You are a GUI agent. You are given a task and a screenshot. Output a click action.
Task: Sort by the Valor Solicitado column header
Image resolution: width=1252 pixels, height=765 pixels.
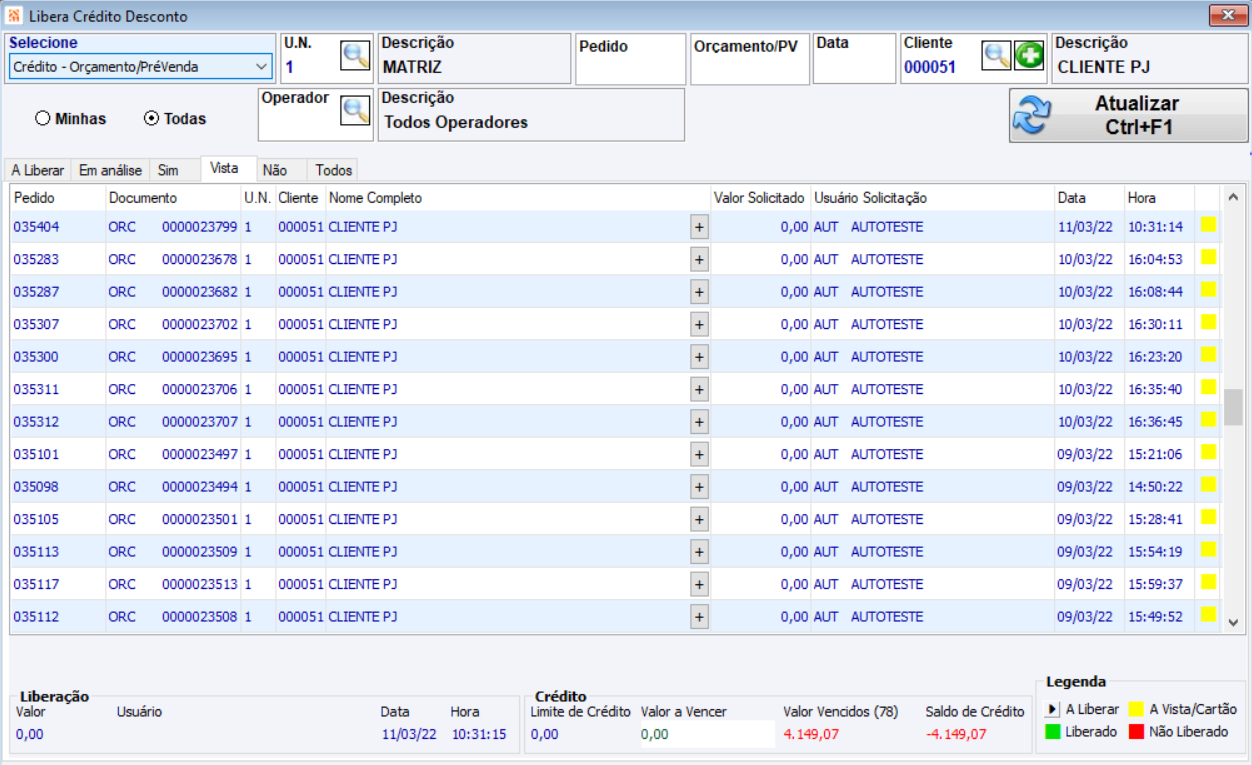click(758, 198)
